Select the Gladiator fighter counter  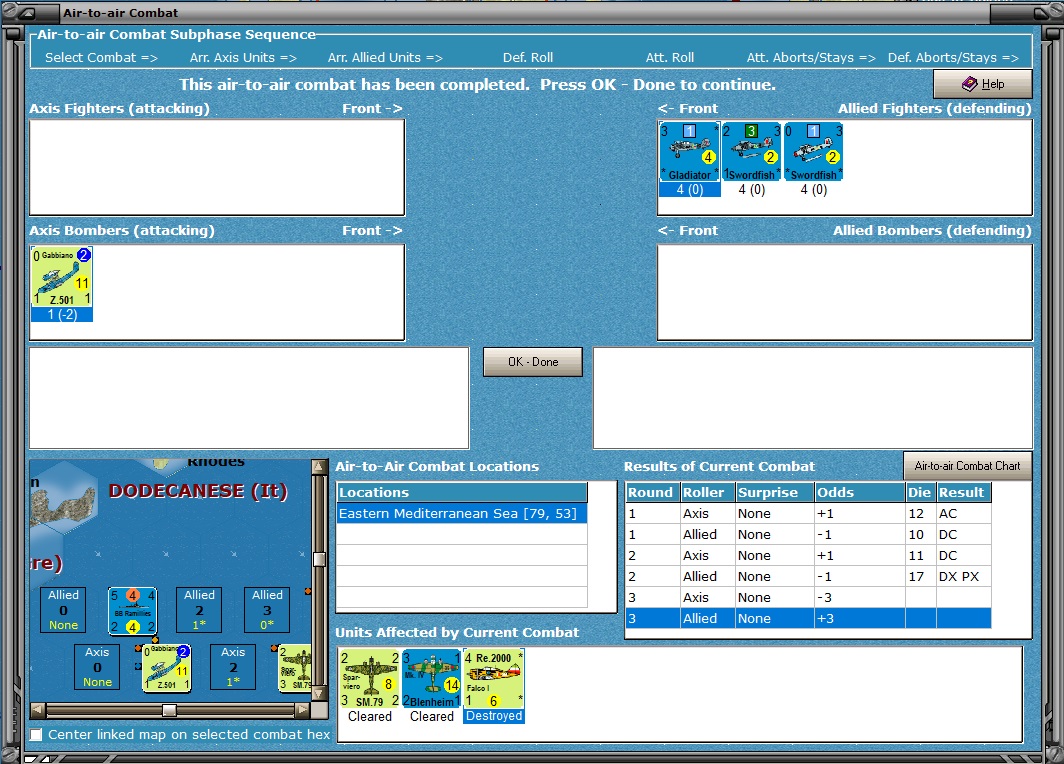tap(689, 151)
